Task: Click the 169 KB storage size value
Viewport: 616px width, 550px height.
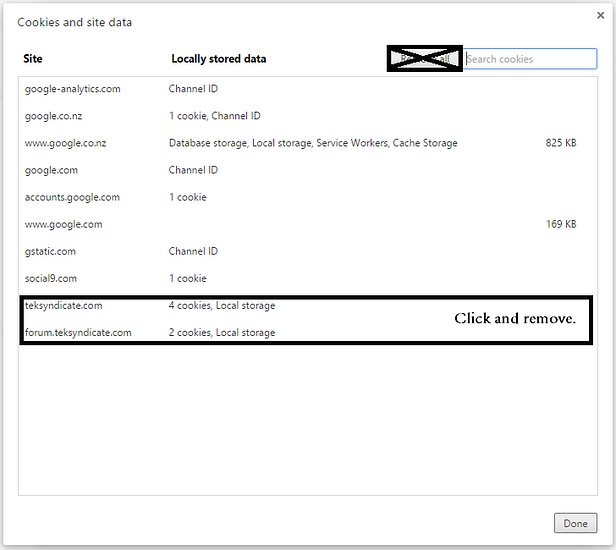Action: click(560, 224)
